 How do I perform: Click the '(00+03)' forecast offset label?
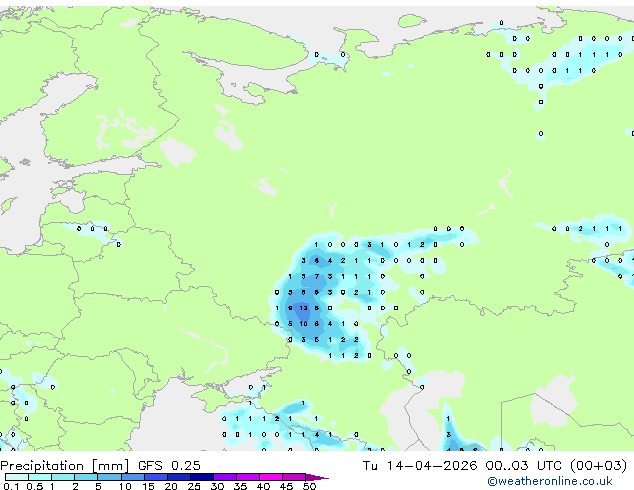[x=598, y=465]
